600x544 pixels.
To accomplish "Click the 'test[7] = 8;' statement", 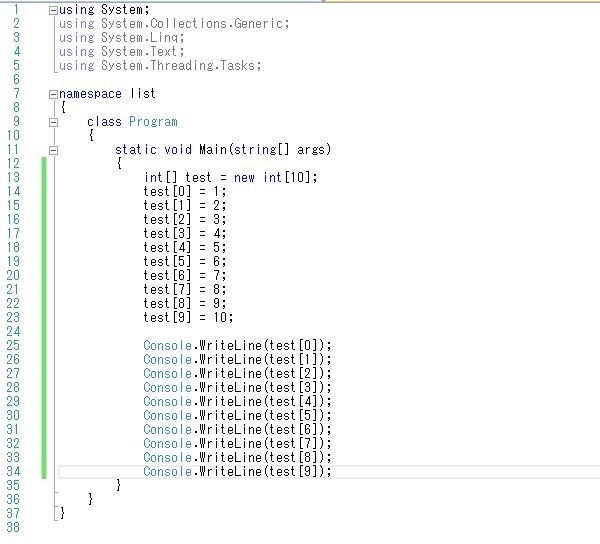I will pyautogui.click(x=185, y=289).
